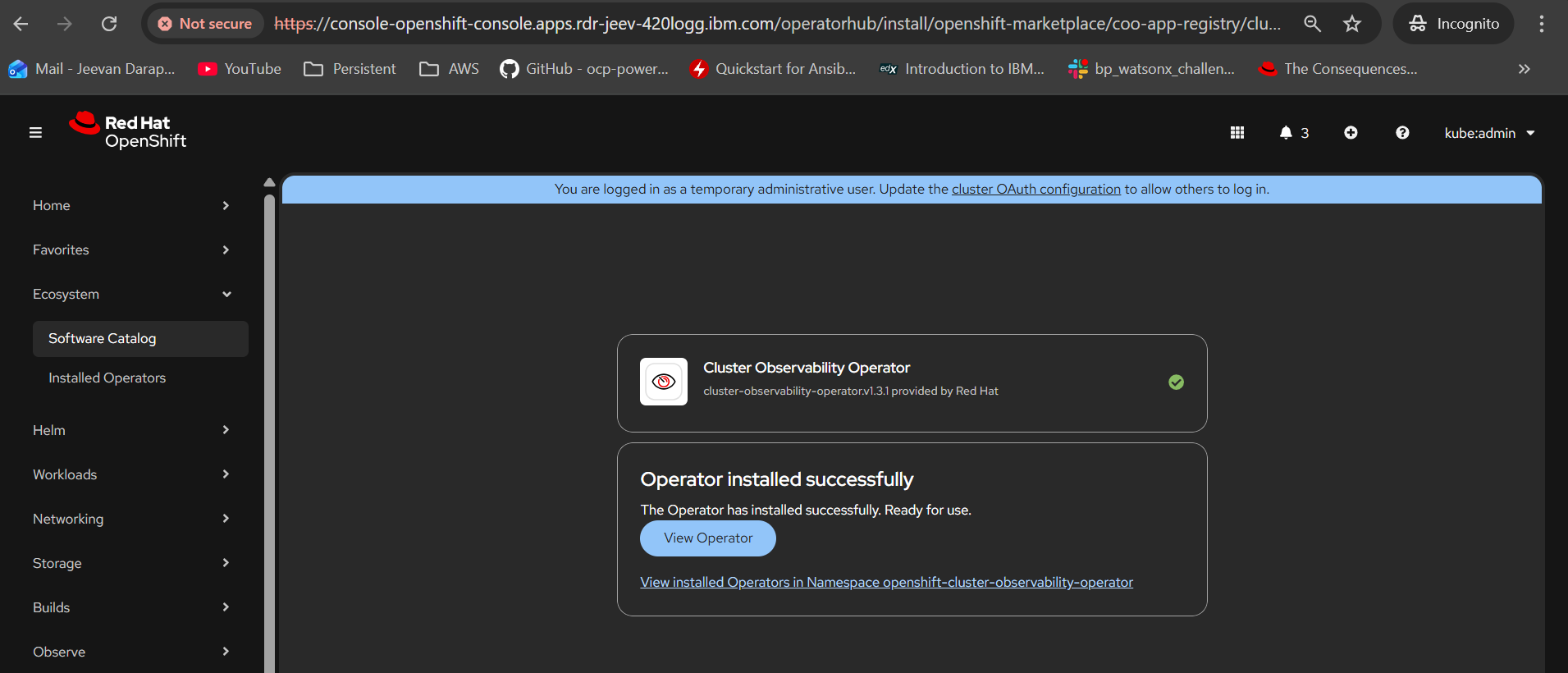Expand the Helm navigation section
The image size is (1568, 673).
(131, 430)
